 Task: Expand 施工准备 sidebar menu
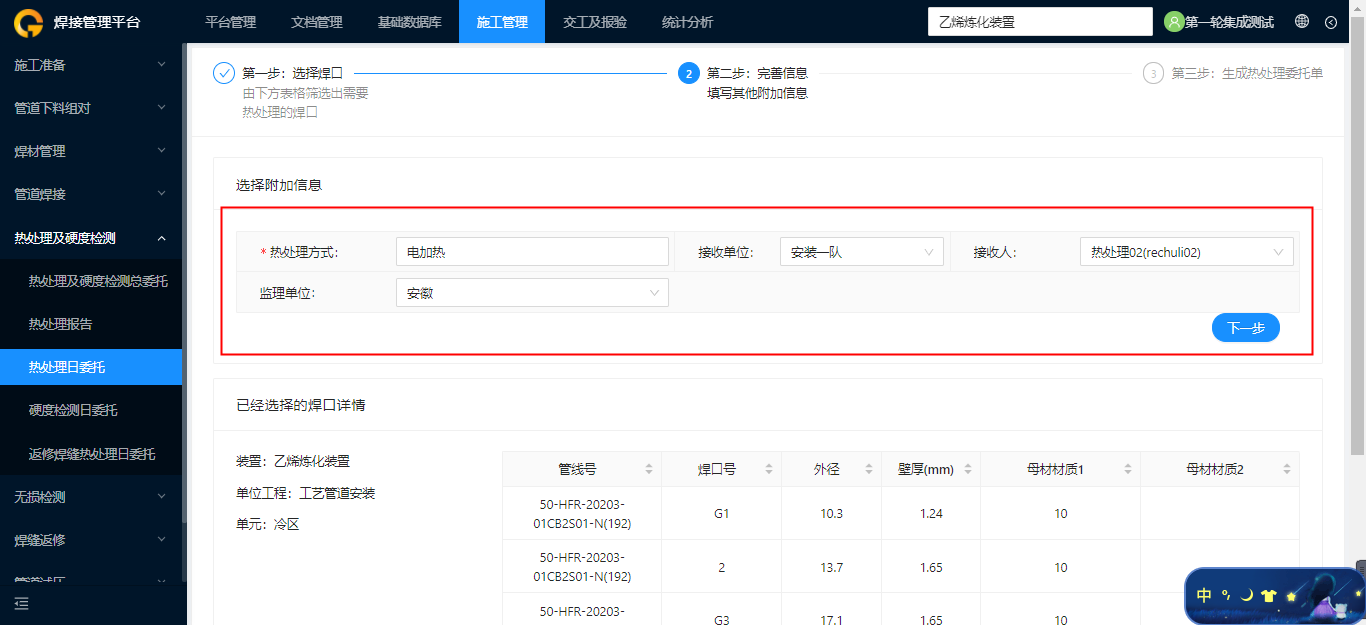coord(91,65)
